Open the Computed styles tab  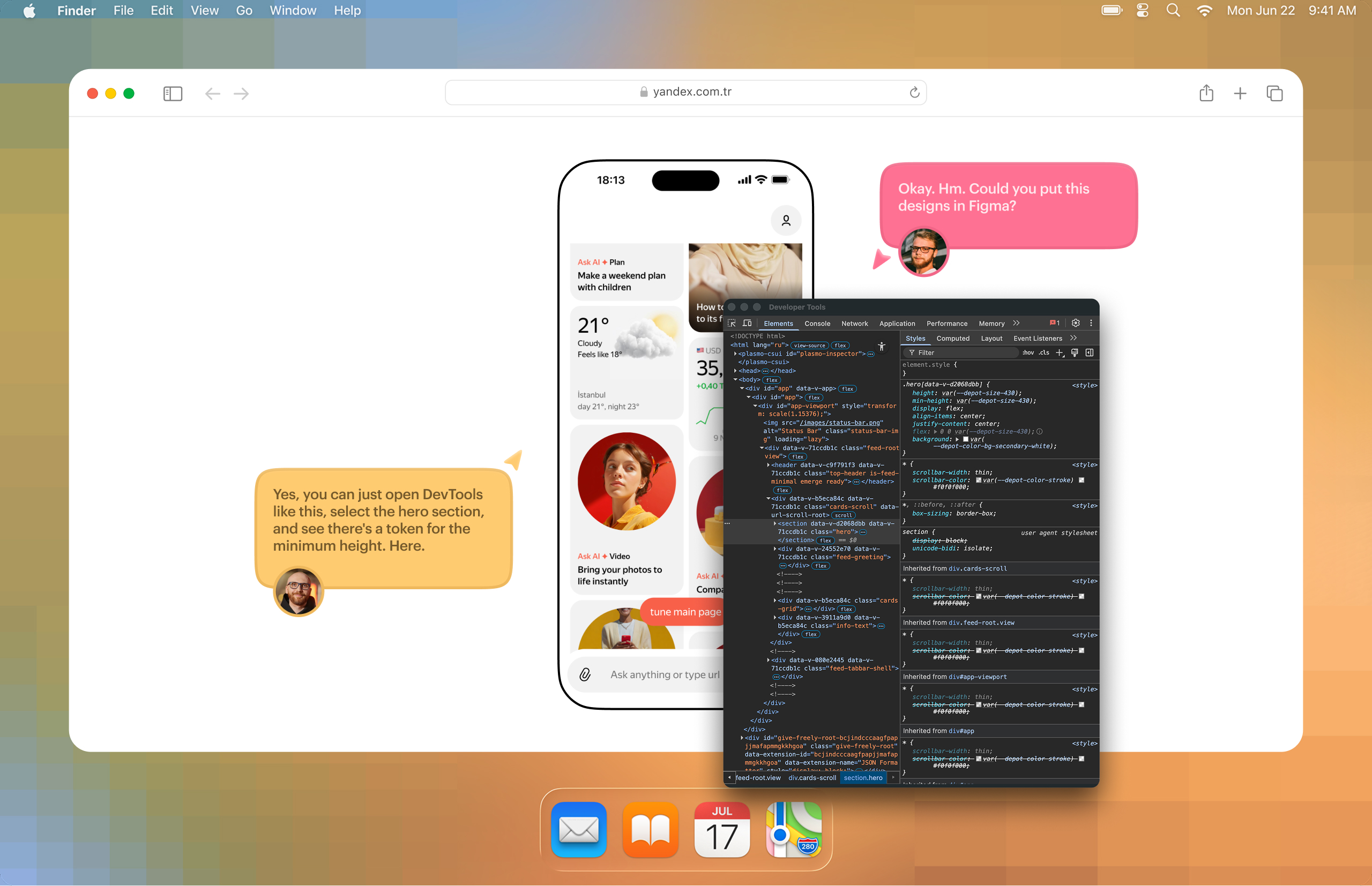tap(952, 339)
